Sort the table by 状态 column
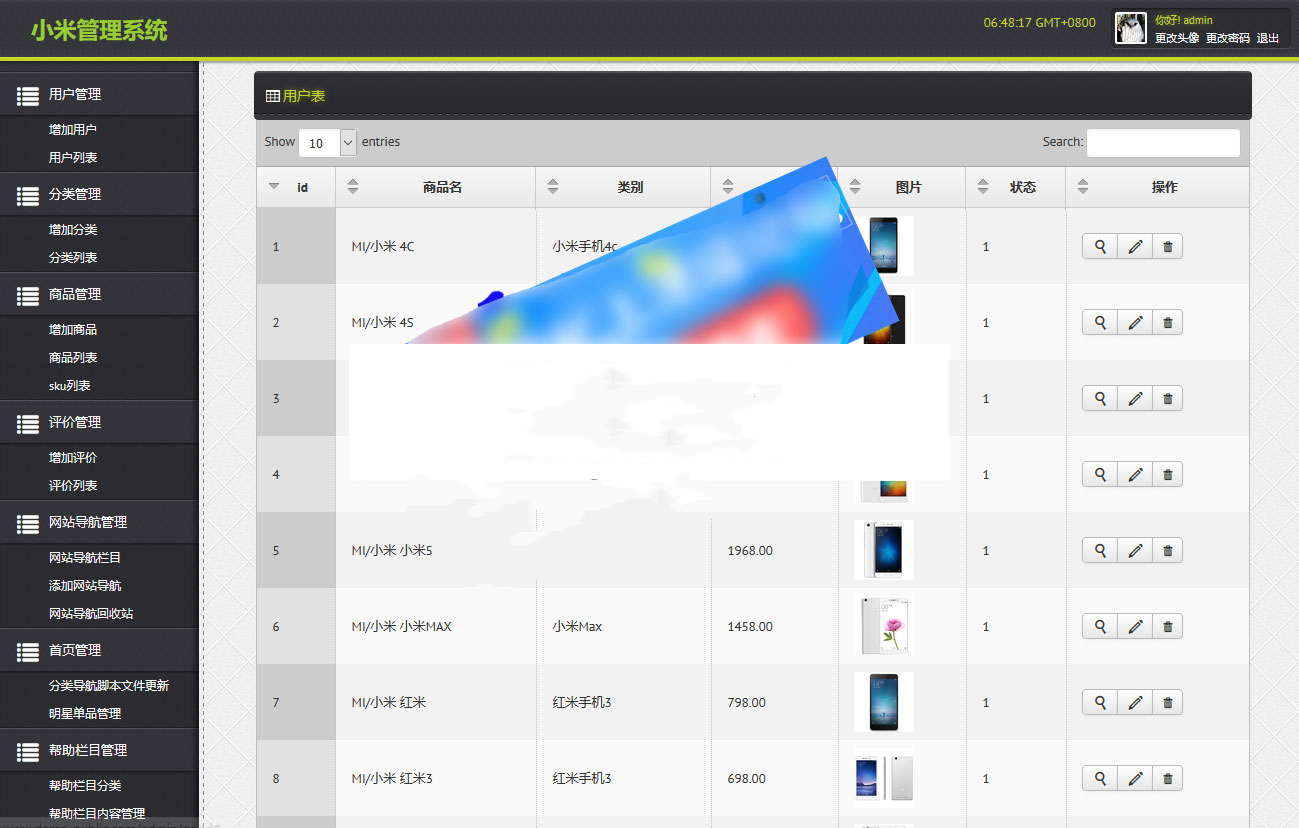 tap(1021, 187)
